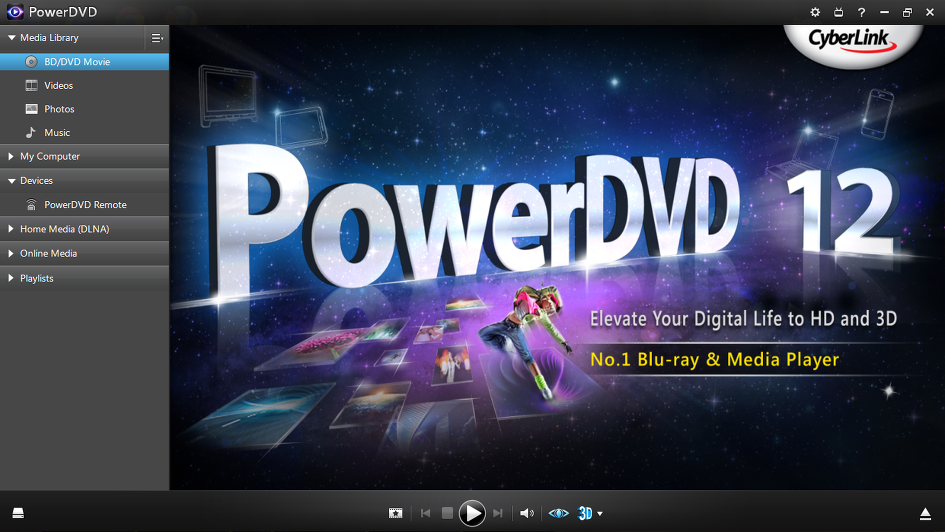Click the disc icon beside BD/DVD Movie
Viewport: 945px width, 532px height.
pyautogui.click(x=31, y=61)
